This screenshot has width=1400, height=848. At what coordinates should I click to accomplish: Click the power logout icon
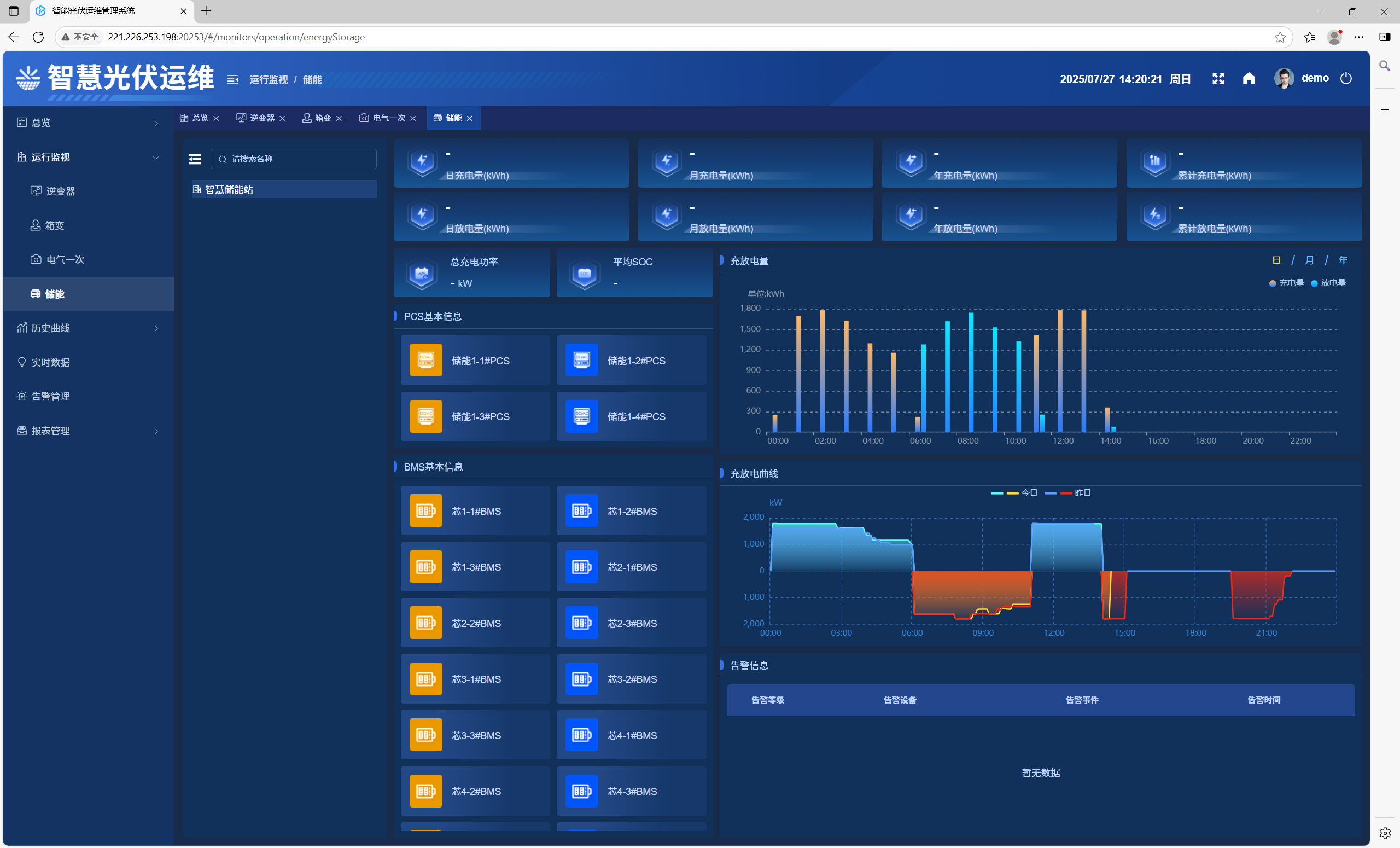(1345, 78)
